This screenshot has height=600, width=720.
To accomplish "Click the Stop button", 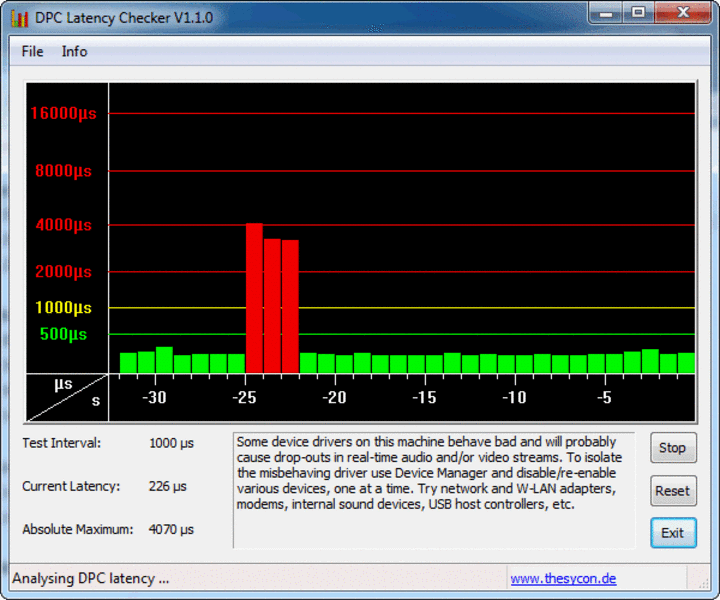I will point(673,448).
